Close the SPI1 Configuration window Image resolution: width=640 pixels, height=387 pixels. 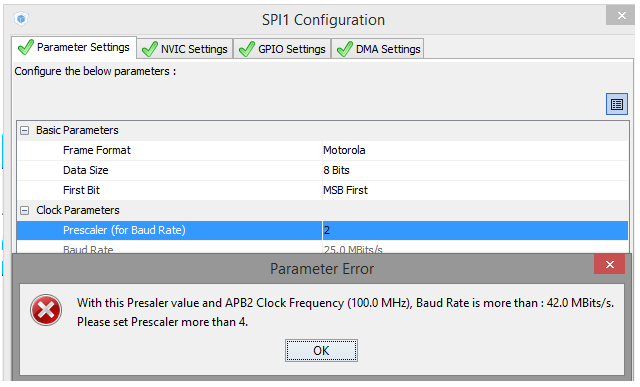(621, 16)
